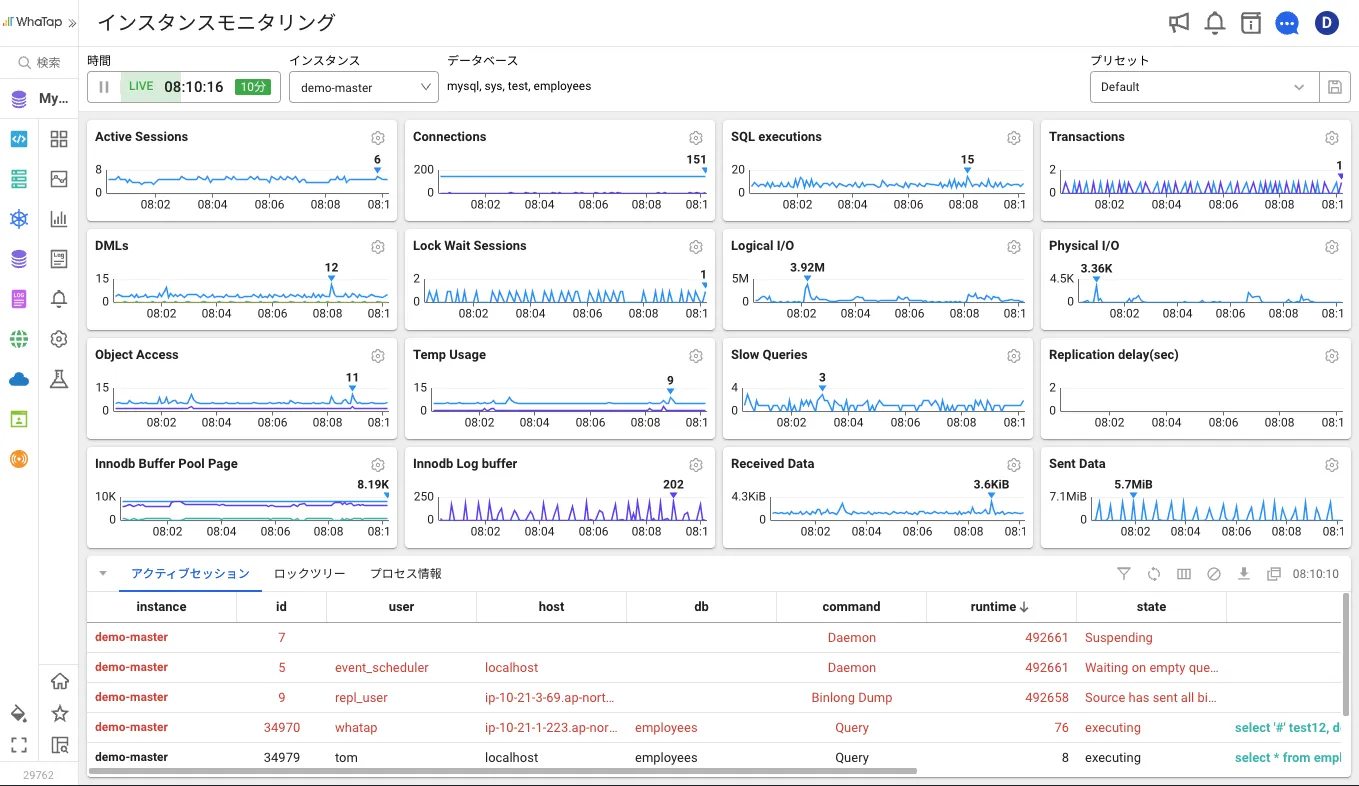The width and height of the screenshot is (1359, 786).
Task: Click the table horizontal scrollbar
Action: (x=502, y=772)
